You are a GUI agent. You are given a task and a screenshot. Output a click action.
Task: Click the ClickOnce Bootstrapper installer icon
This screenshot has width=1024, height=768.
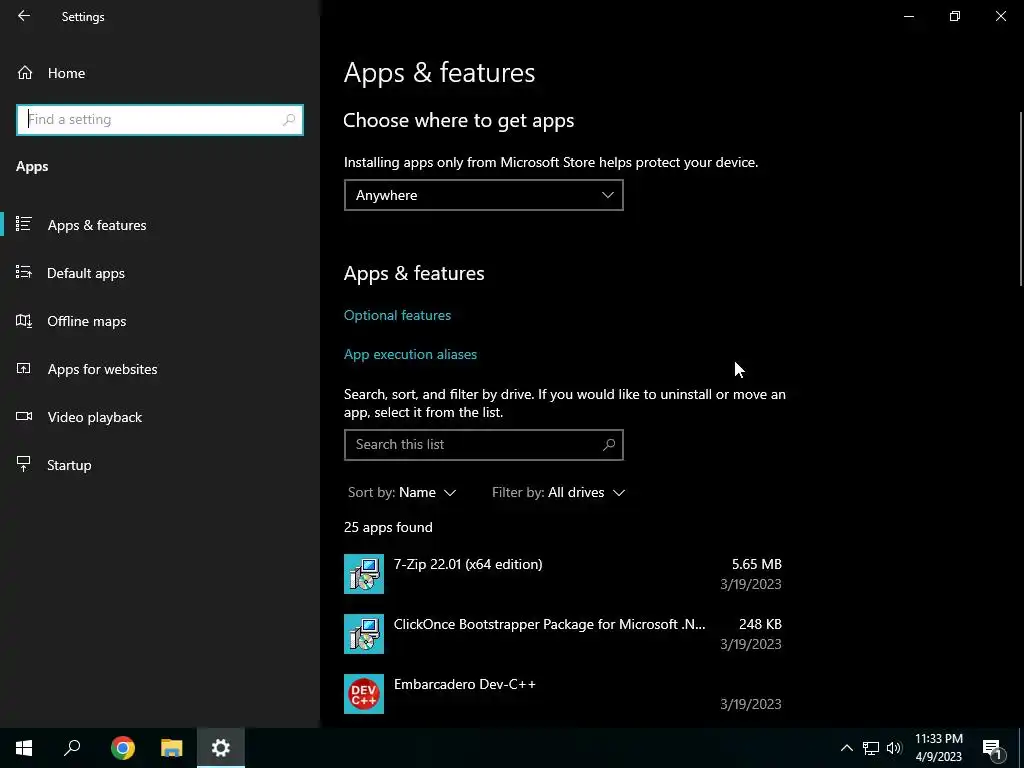click(x=364, y=634)
